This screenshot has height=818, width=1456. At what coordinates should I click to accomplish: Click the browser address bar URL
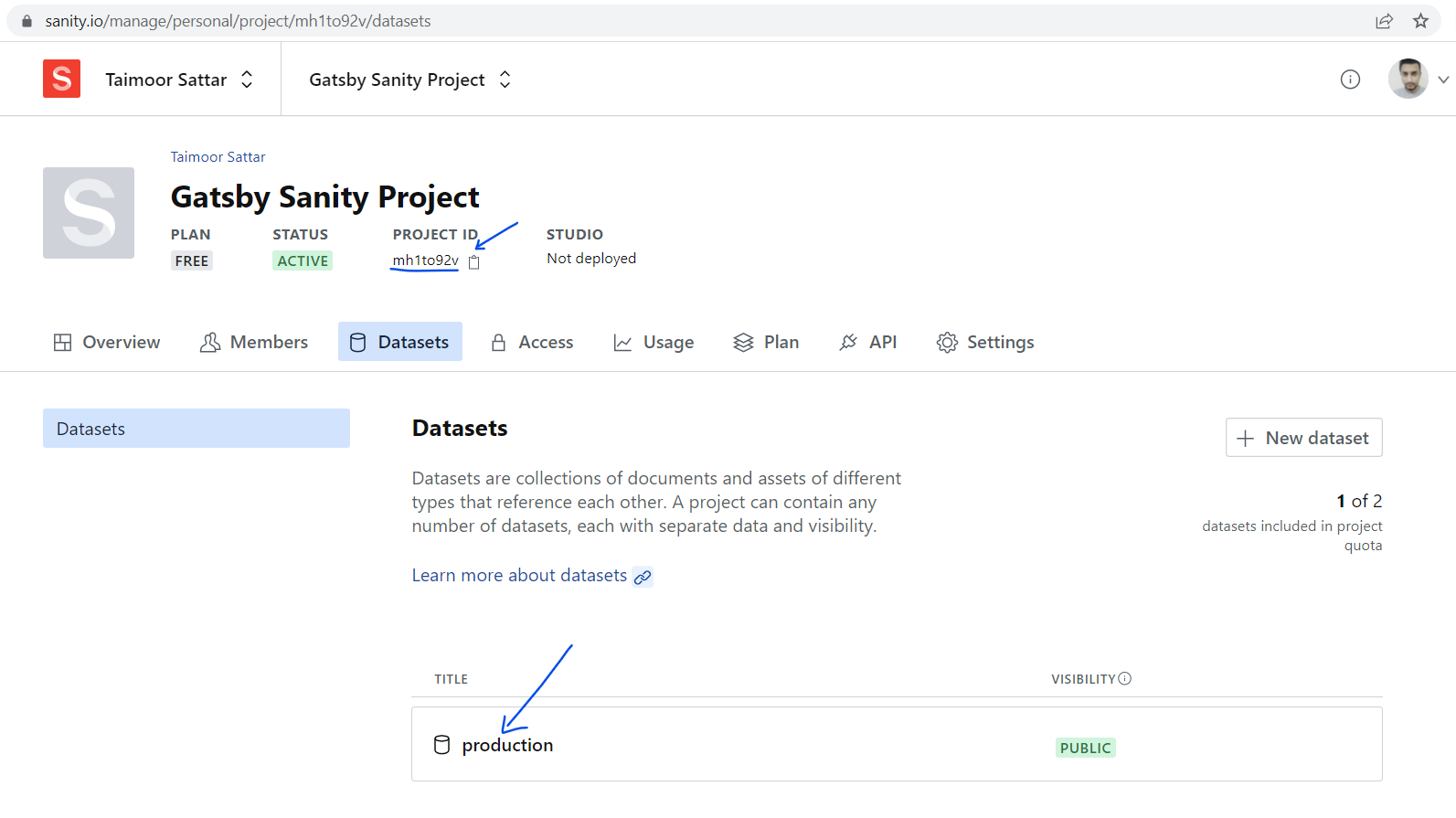coord(238,21)
